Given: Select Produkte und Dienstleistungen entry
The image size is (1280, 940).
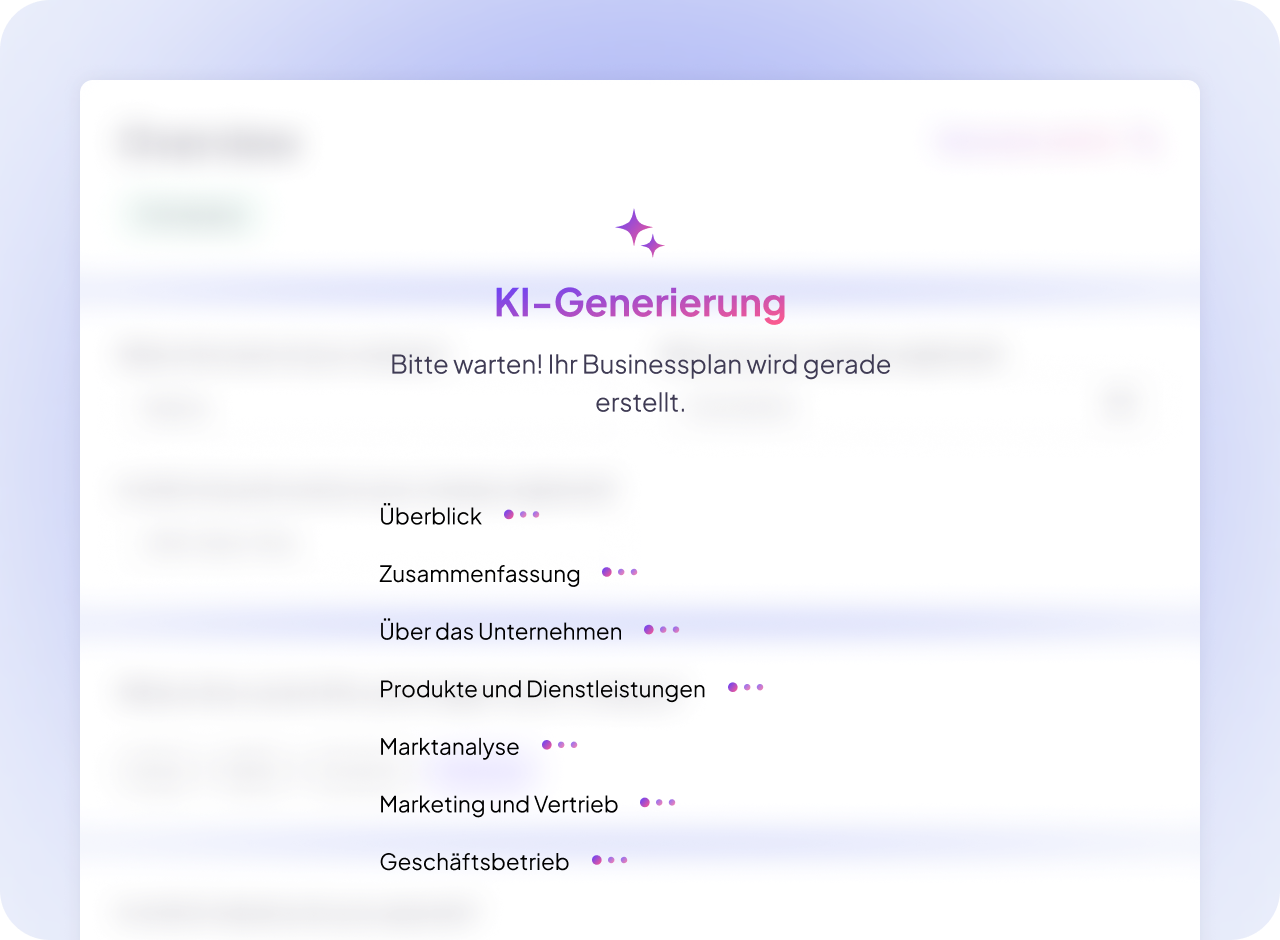Looking at the screenshot, I should [543, 689].
